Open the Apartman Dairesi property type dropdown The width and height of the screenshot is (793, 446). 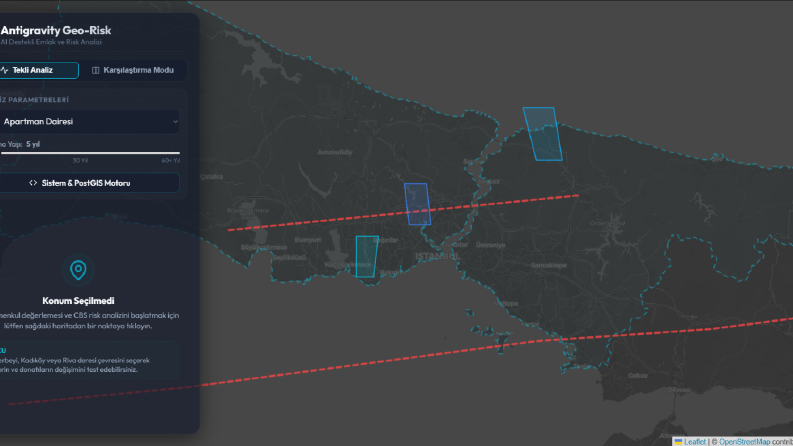tap(90, 121)
